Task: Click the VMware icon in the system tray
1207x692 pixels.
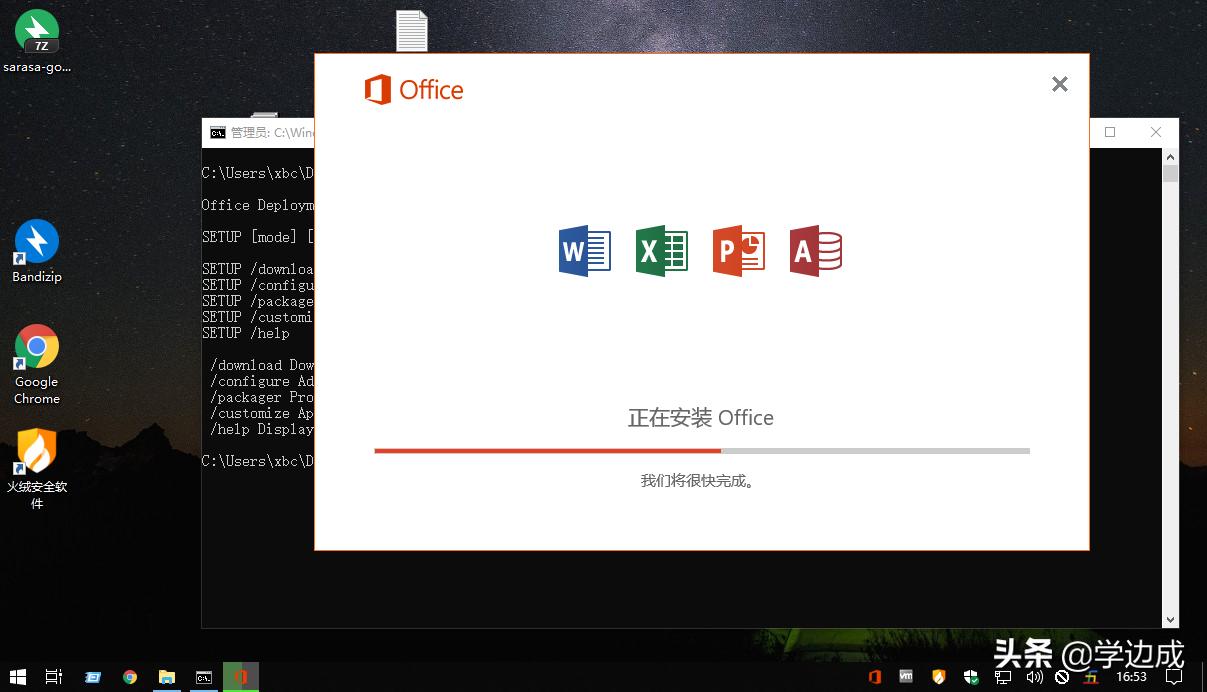Action: tap(908, 677)
